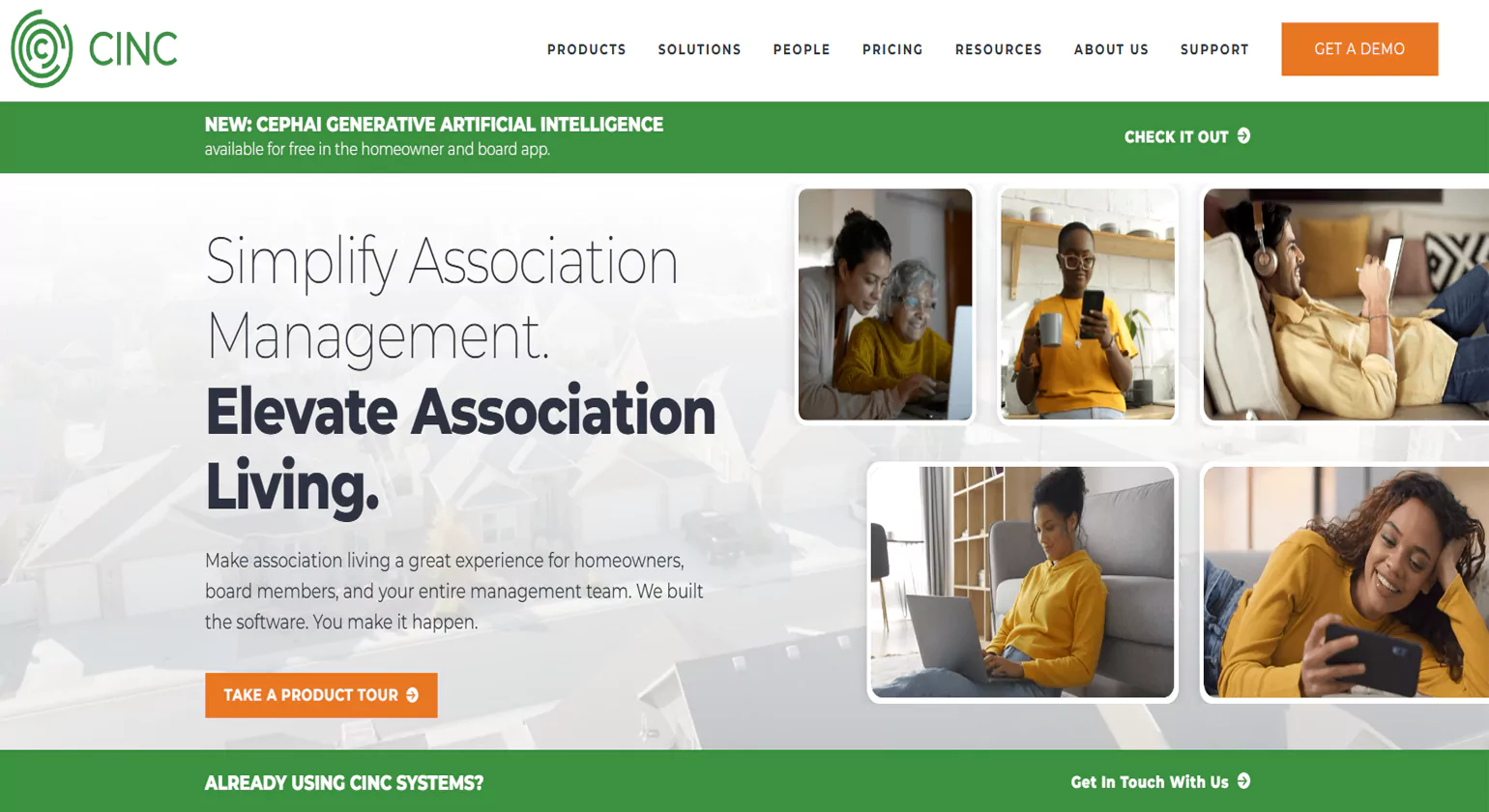Screen dimensions: 1489x812
Task: Click the orange Get a Demo button
Action: pos(1359,49)
